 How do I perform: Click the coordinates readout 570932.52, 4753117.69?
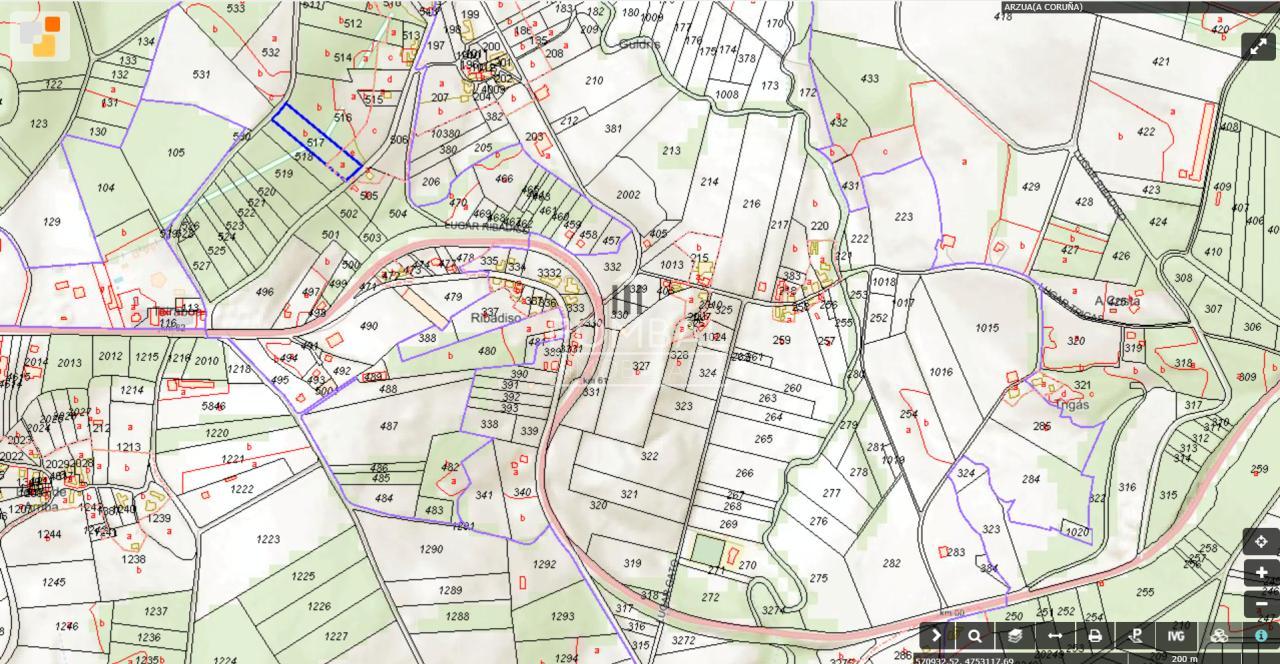[964, 660]
